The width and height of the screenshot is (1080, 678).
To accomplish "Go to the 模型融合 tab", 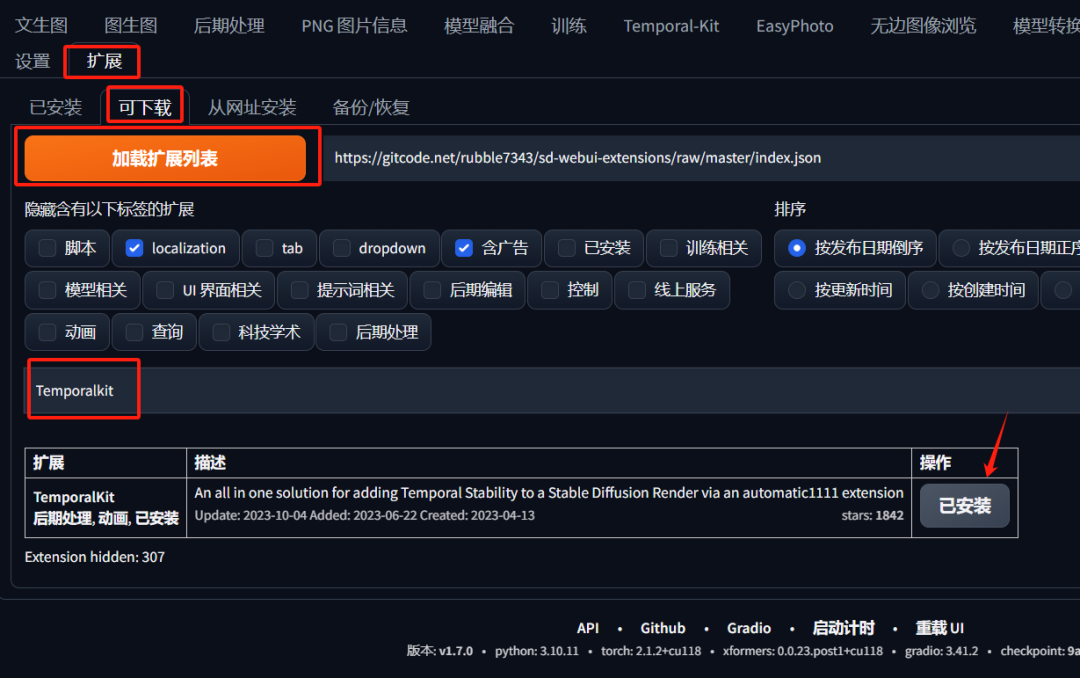I will 479,26.
